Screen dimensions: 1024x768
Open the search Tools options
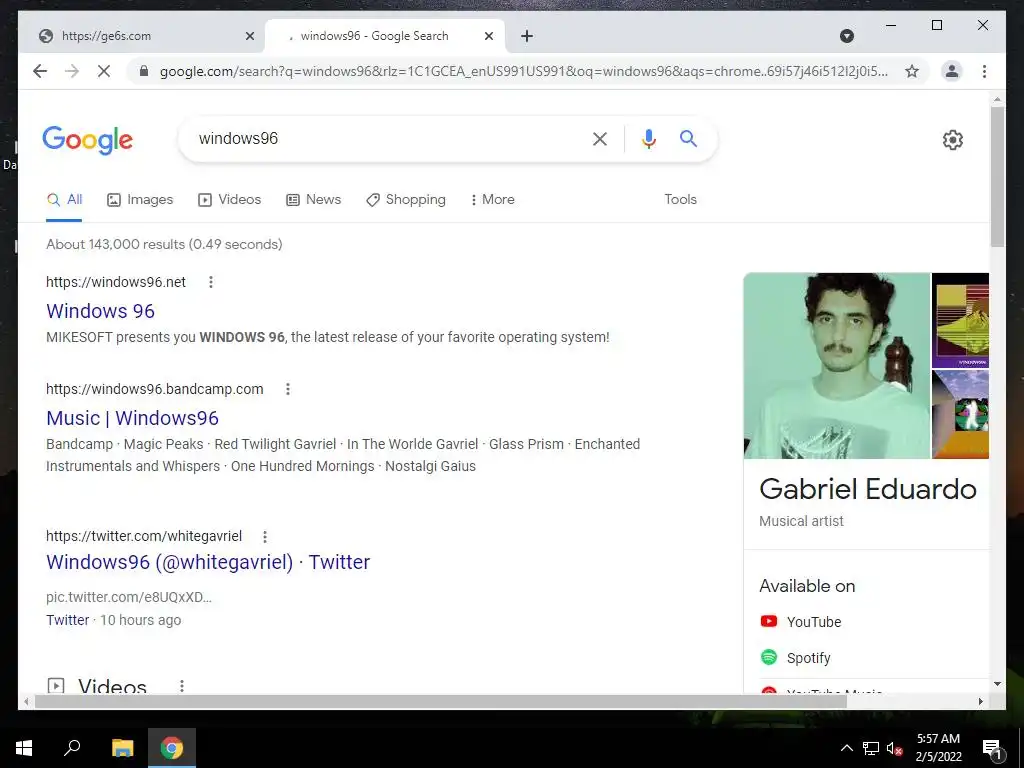click(680, 200)
